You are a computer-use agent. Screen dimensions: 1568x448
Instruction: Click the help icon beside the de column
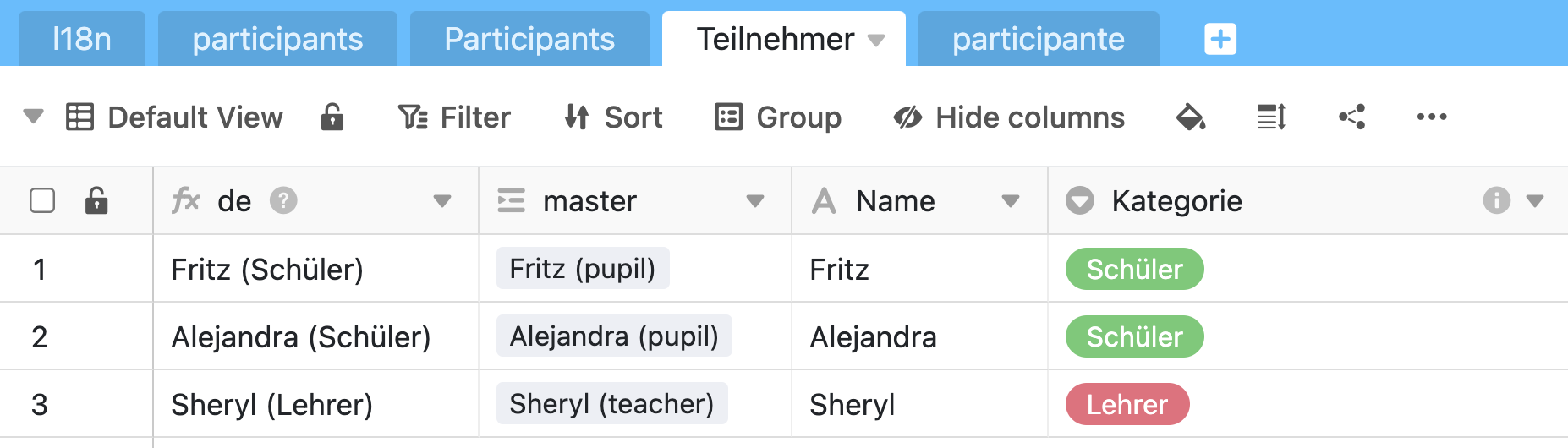pos(283,201)
